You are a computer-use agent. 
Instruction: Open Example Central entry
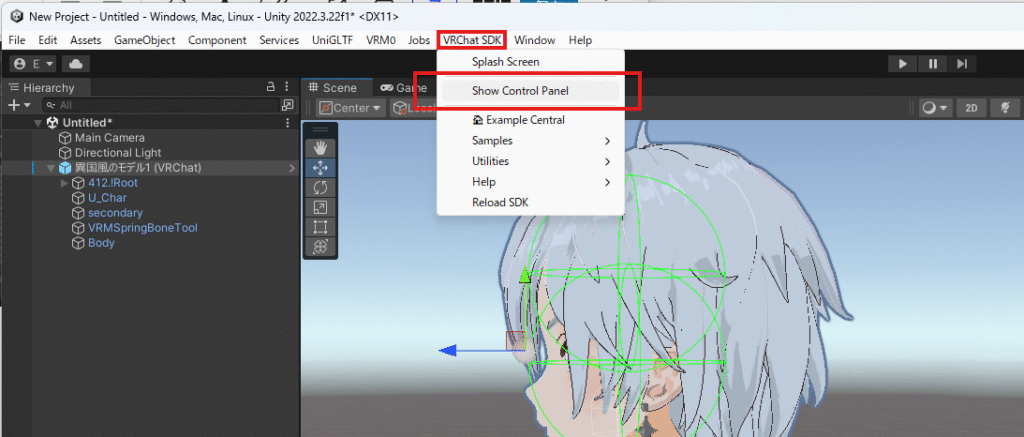[530, 120]
